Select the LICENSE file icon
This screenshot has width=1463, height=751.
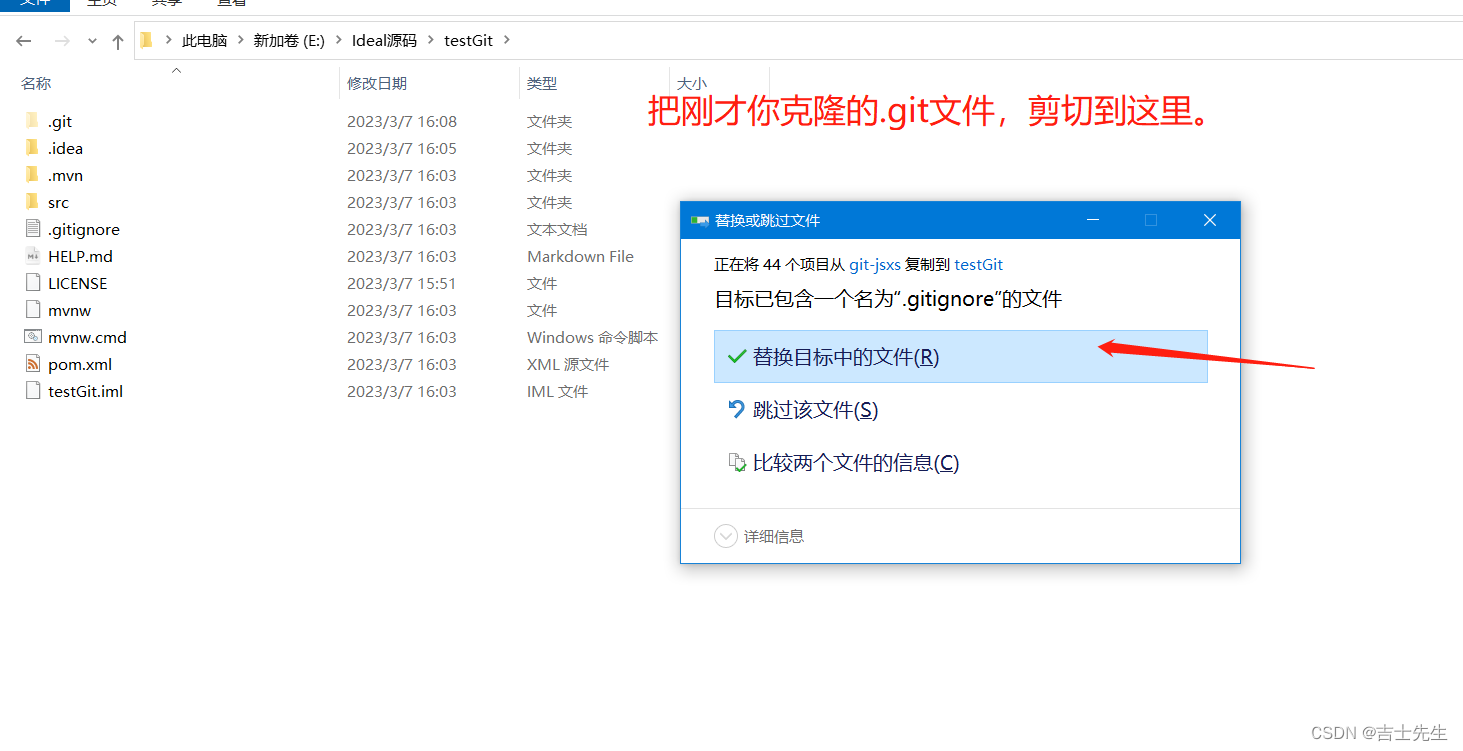(32, 283)
